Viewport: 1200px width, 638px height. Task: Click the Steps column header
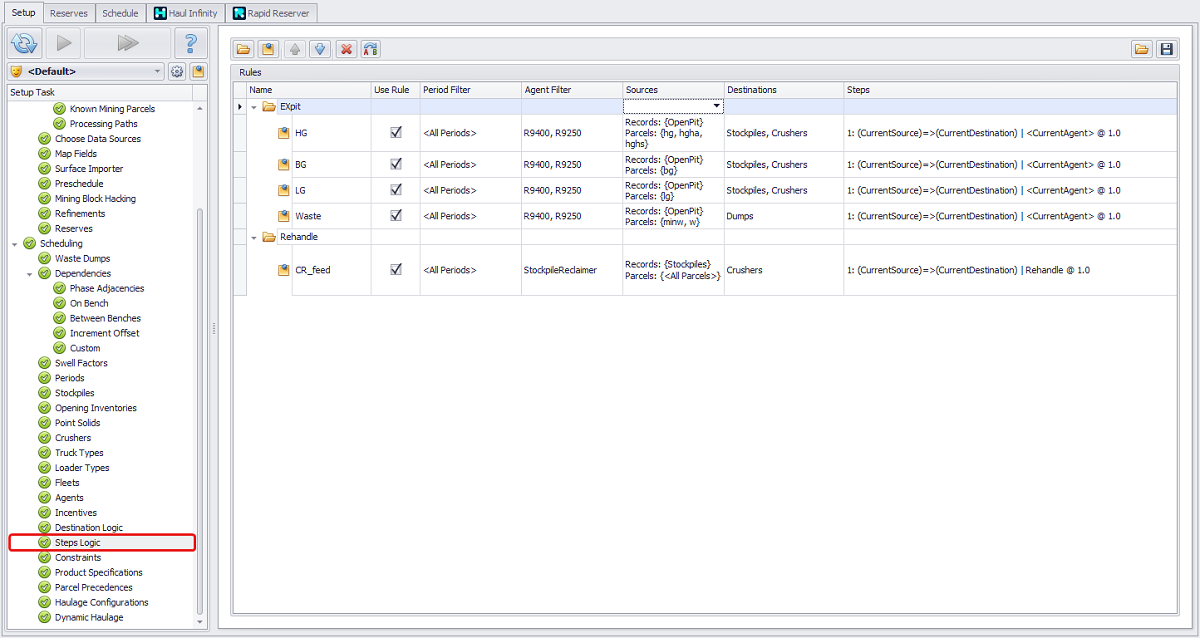click(x=858, y=90)
